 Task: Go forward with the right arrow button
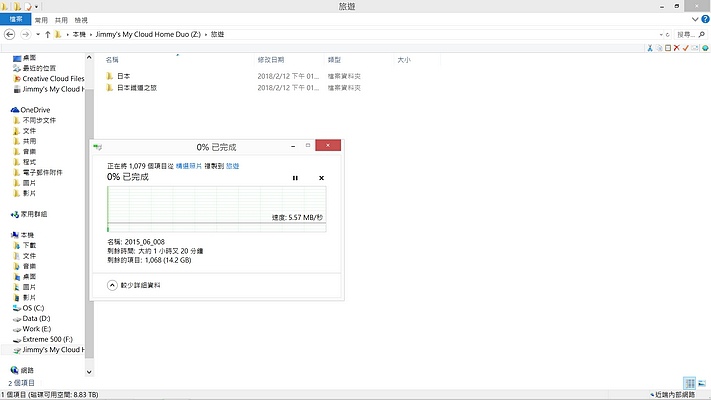coord(25,34)
